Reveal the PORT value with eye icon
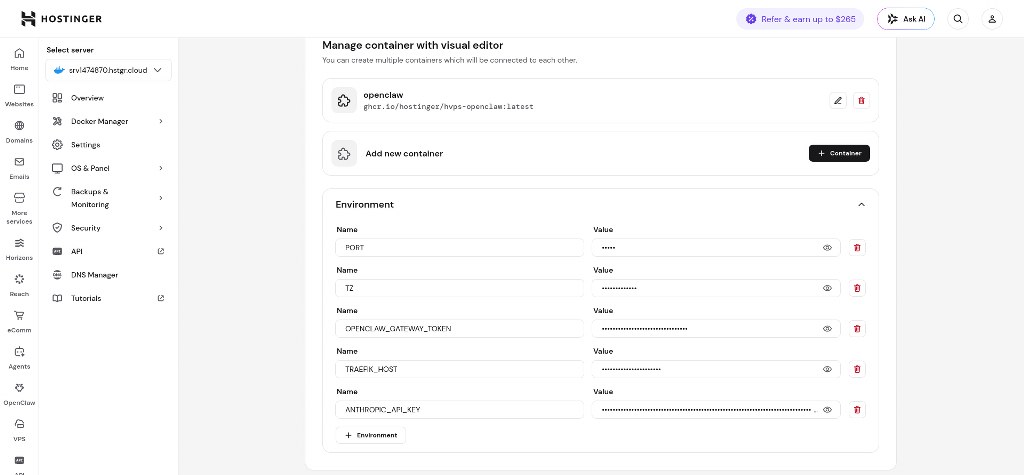This screenshot has width=1024, height=475. [x=827, y=248]
